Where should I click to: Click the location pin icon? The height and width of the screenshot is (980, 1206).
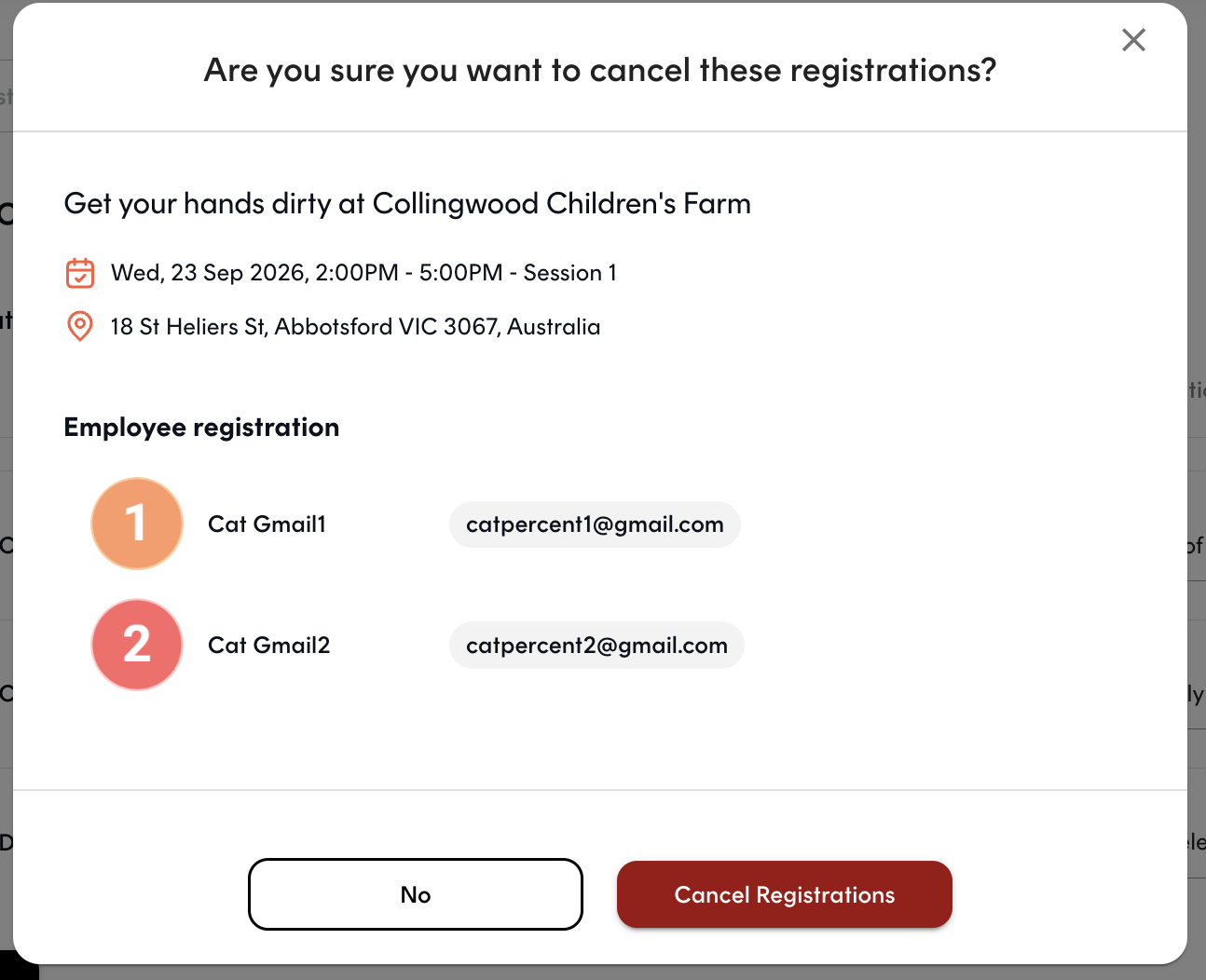point(80,326)
